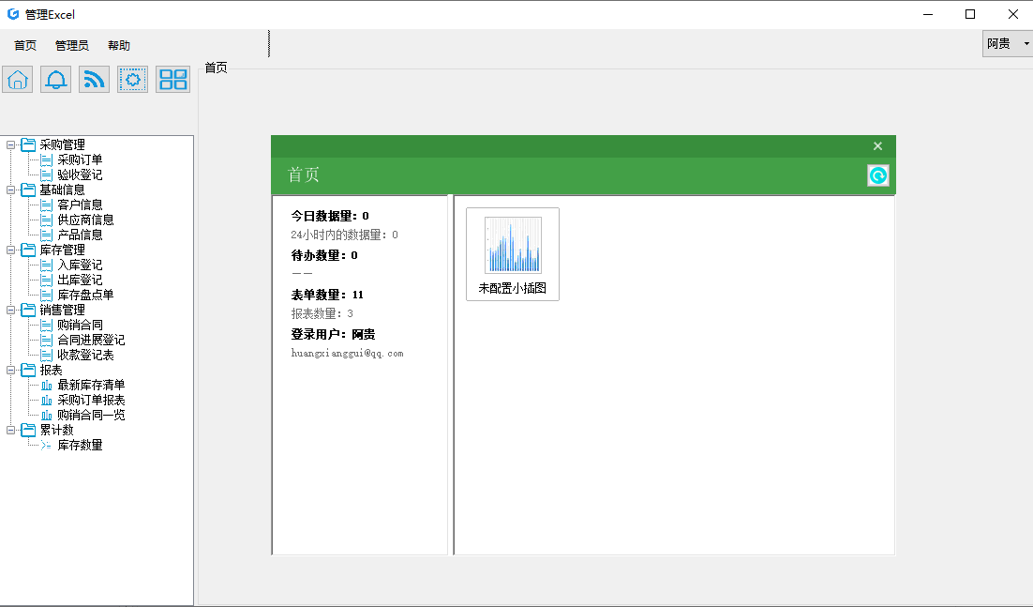Click the Home icon in the toolbar
The image size is (1033, 607).
click(x=18, y=80)
